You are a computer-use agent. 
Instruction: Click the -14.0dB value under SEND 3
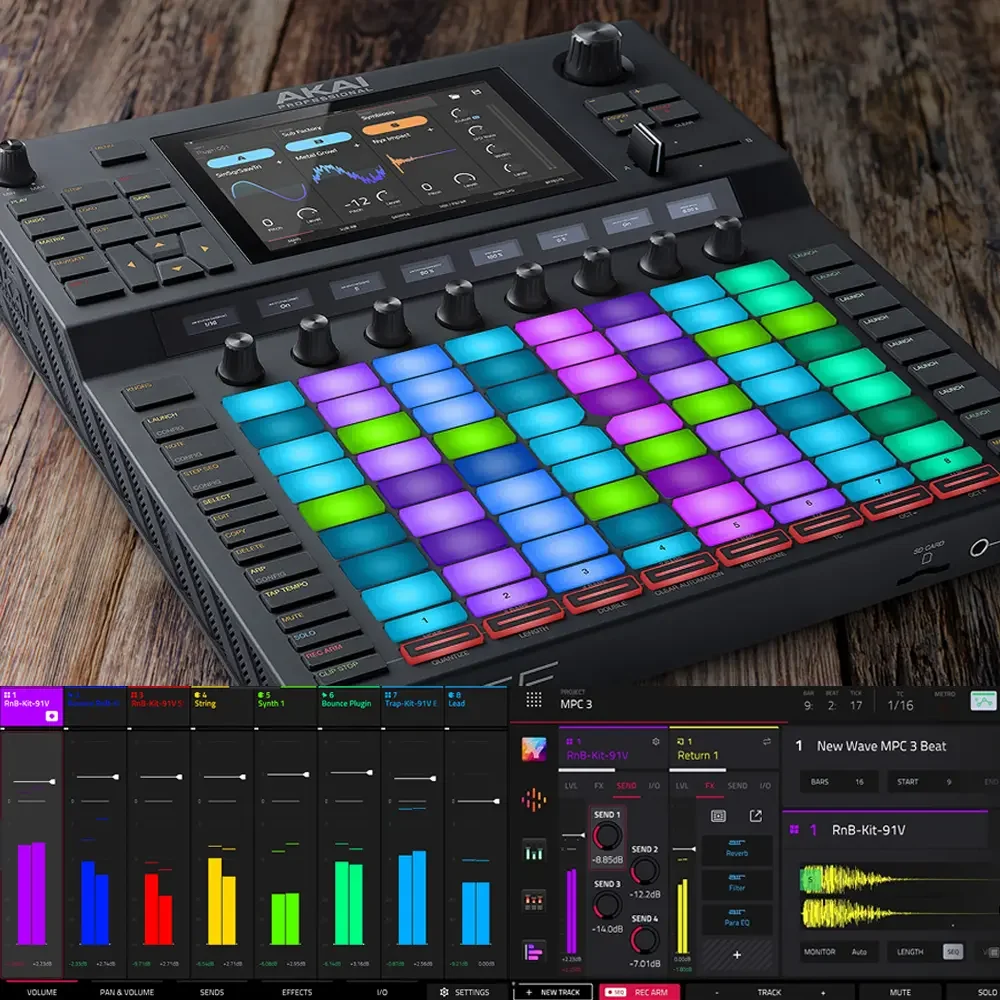click(607, 929)
